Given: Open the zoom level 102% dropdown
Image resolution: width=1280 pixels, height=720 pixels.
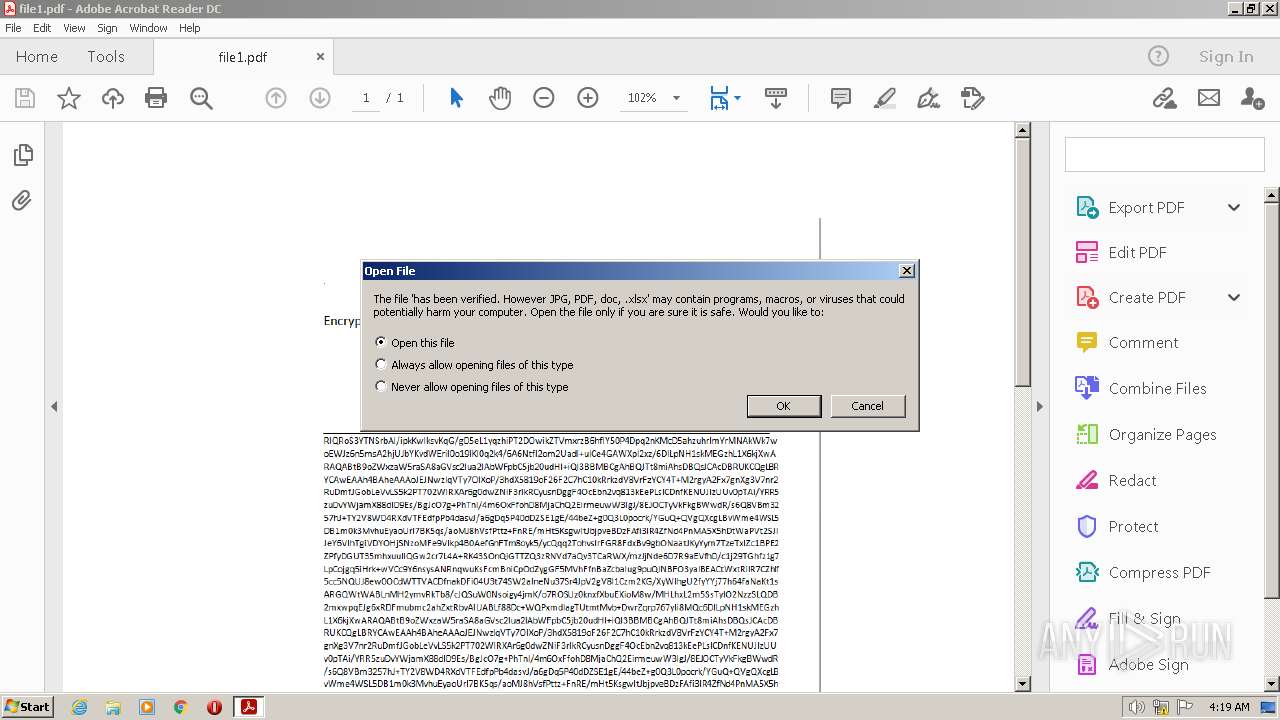Looking at the screenshot, I should point(677,98).
